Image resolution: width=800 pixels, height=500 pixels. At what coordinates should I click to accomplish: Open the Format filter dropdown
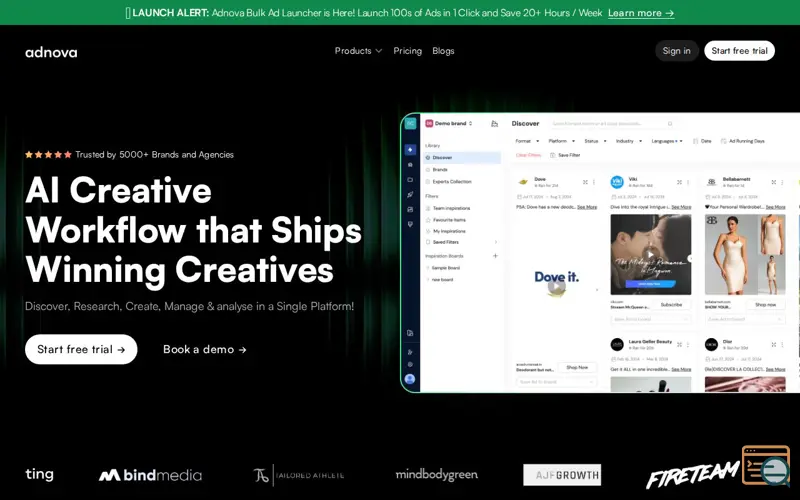527,141
